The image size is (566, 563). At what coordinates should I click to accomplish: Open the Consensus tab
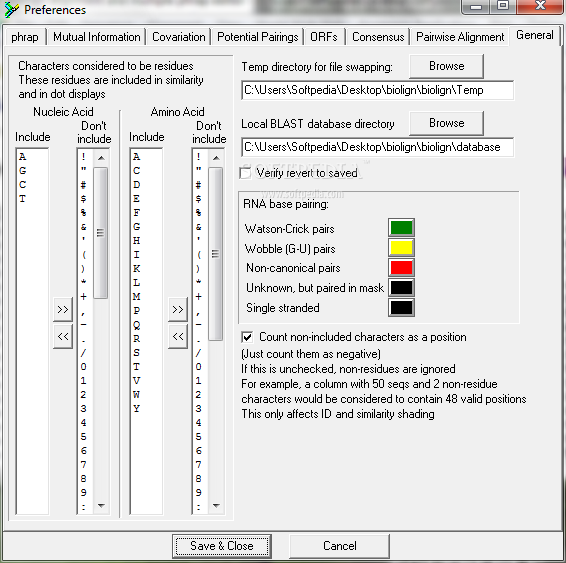click(x=378, y=37)
